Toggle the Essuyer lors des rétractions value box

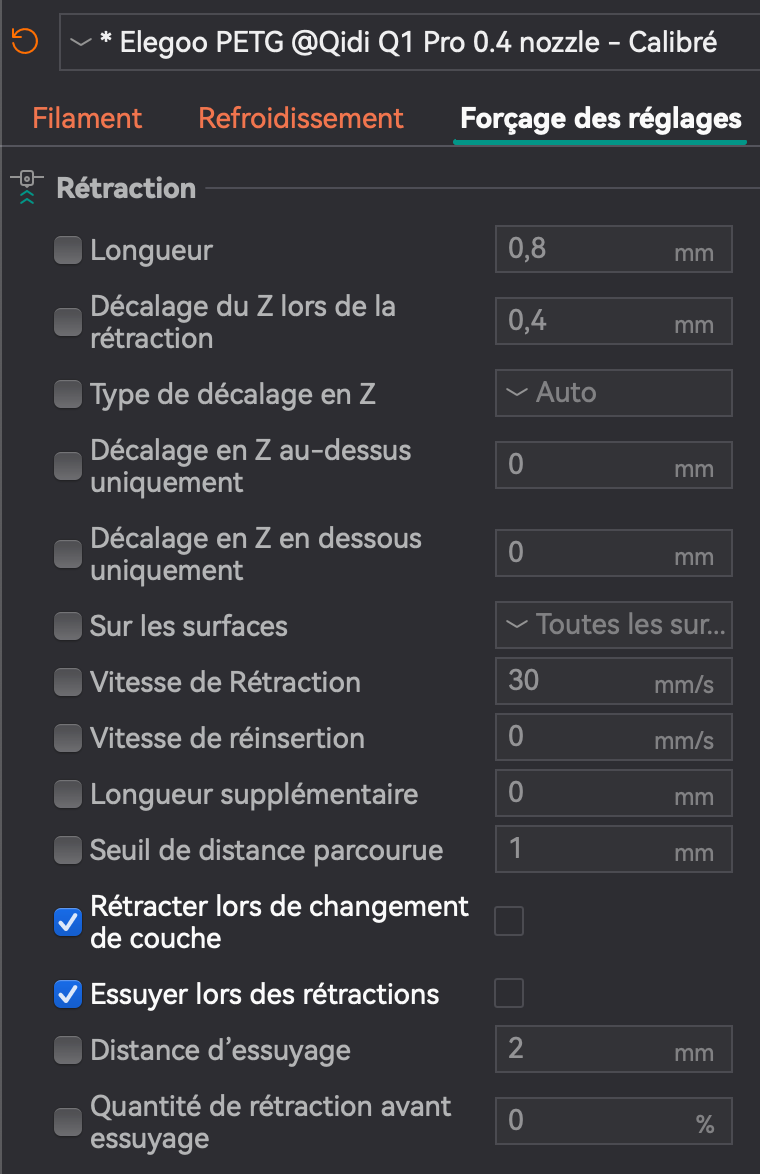[509, 994]
